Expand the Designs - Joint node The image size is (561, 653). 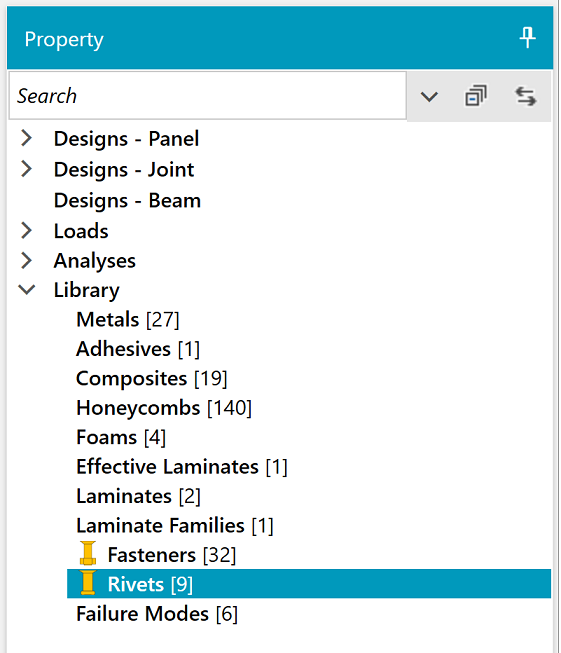[26, 169]
